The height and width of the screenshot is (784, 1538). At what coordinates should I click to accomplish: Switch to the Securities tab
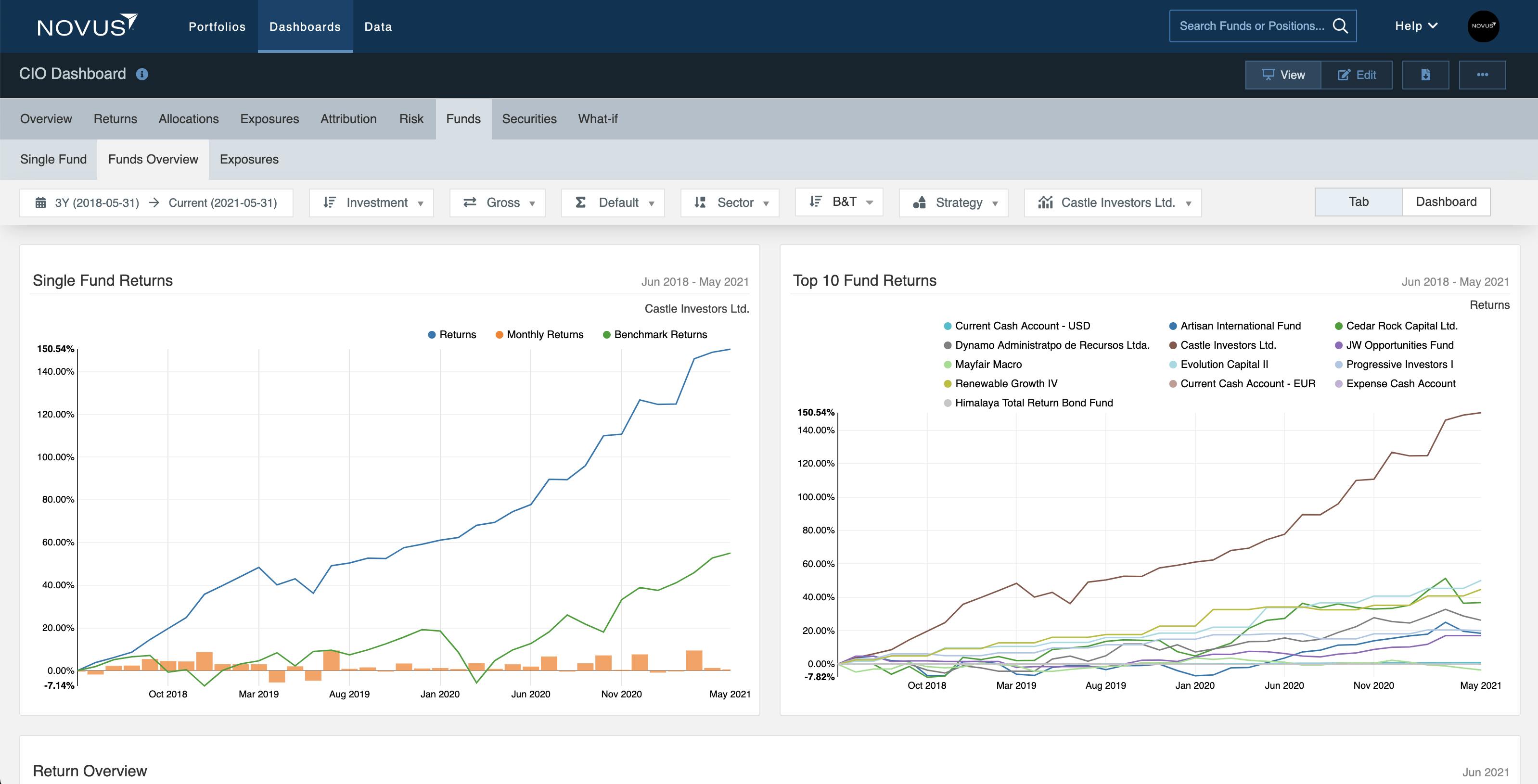click(529, 118)
